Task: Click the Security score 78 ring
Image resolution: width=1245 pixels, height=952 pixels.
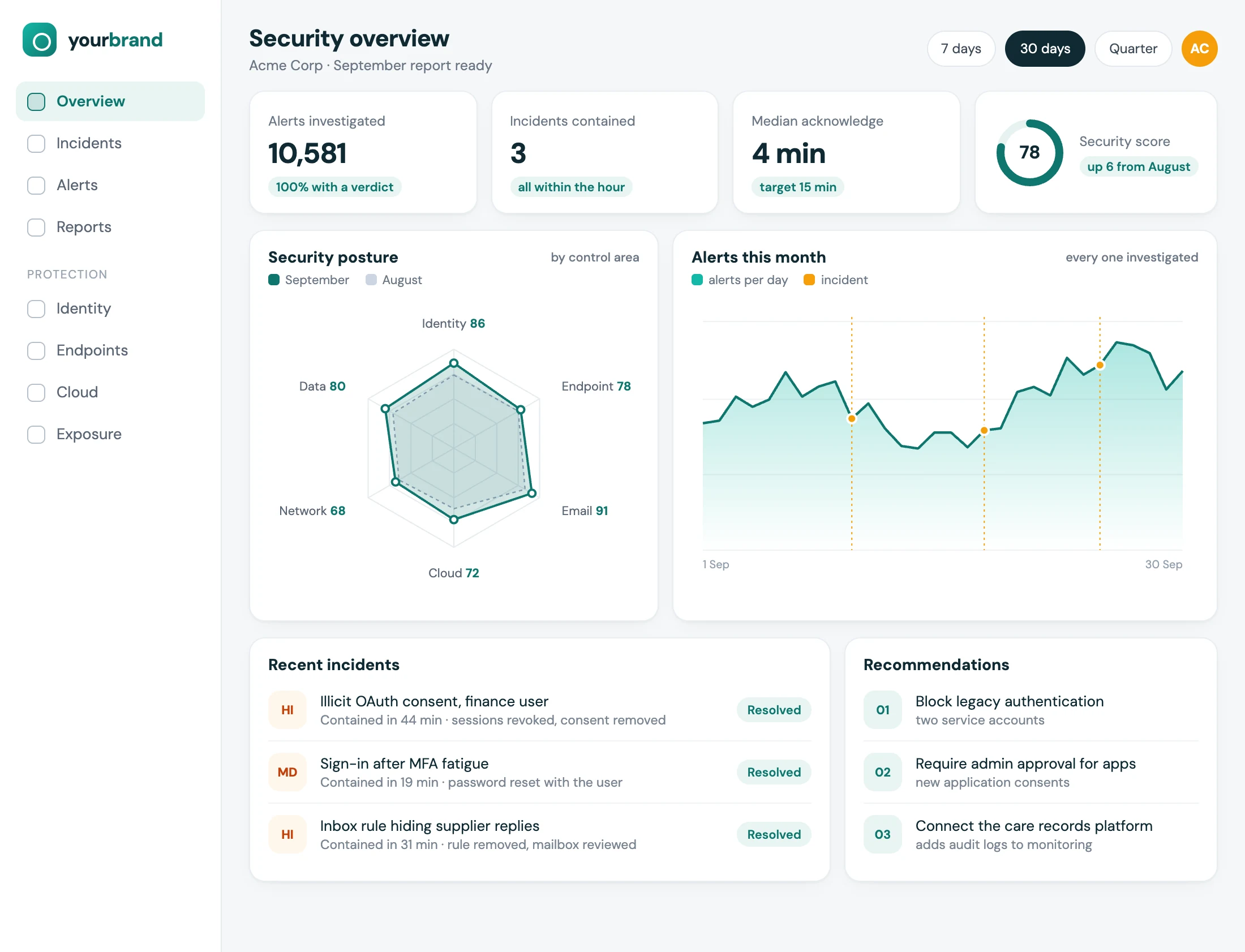Action: [1029, 152]
